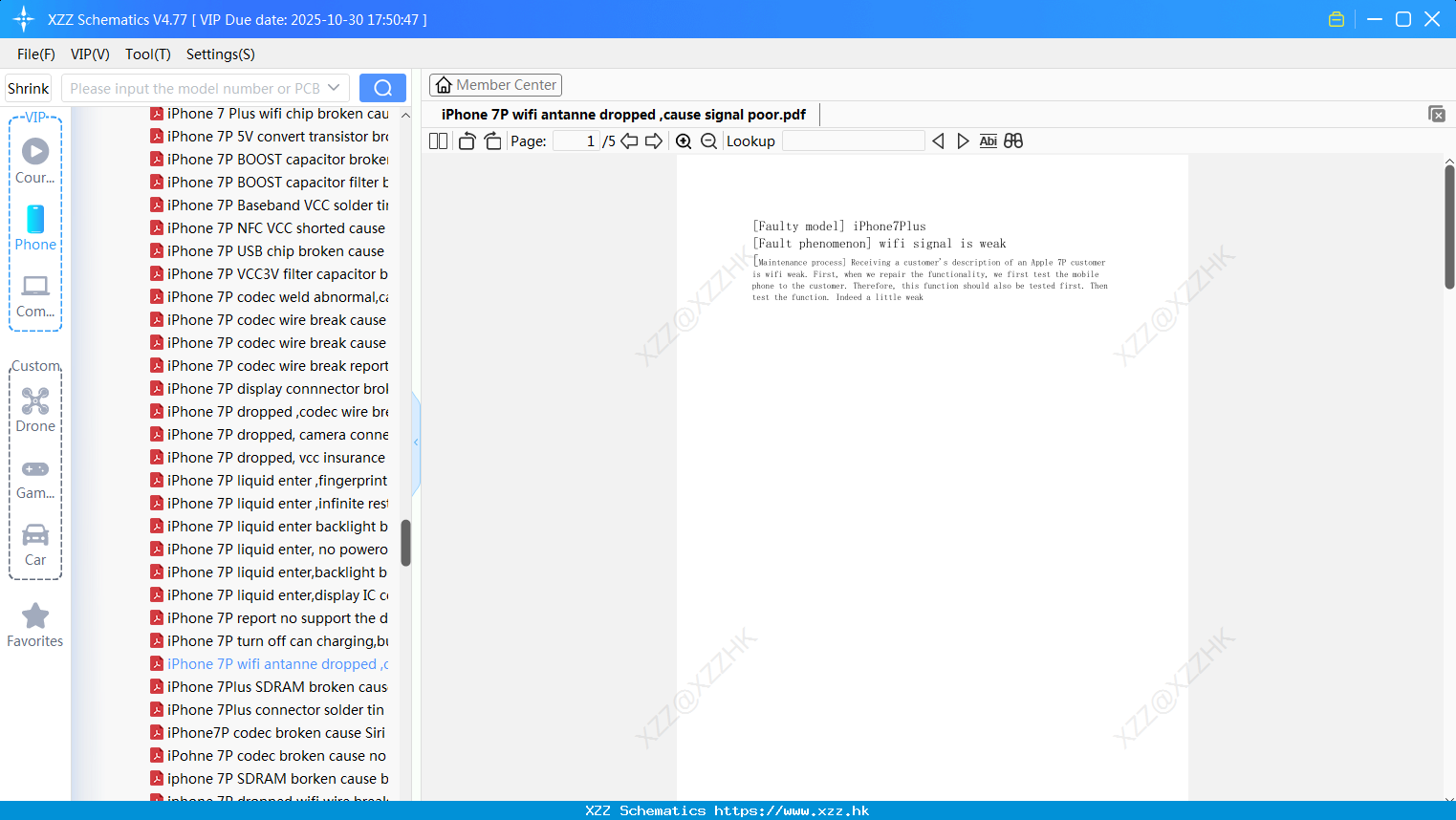1456x820 pixels.
Task: Zoom out of the PDF
Action: pos(708,140)
